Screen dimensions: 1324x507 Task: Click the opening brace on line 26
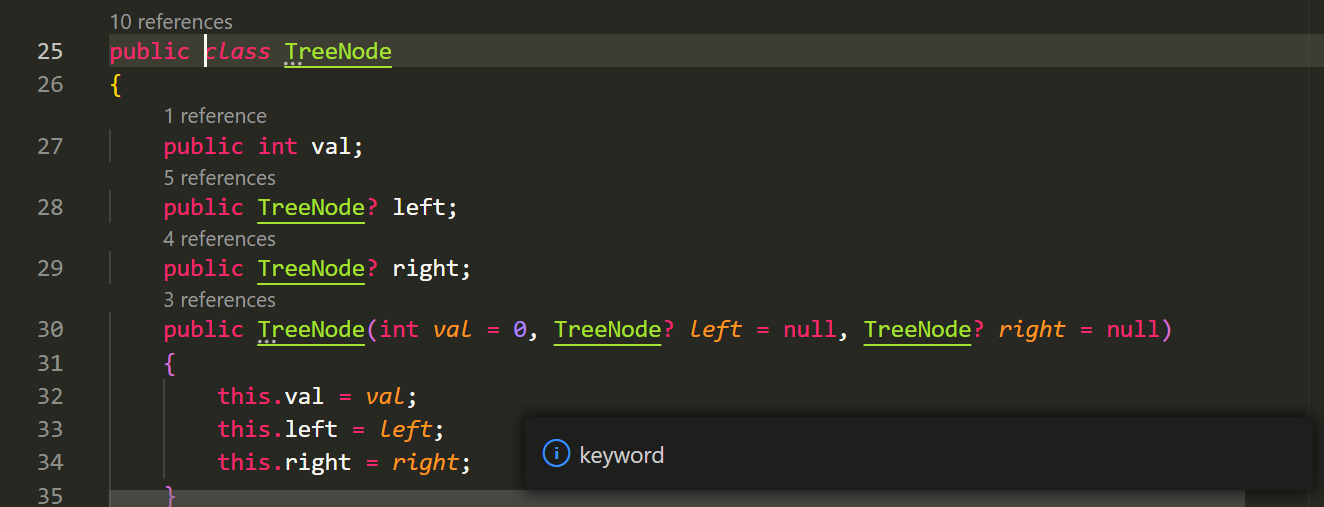coord(116,86)
